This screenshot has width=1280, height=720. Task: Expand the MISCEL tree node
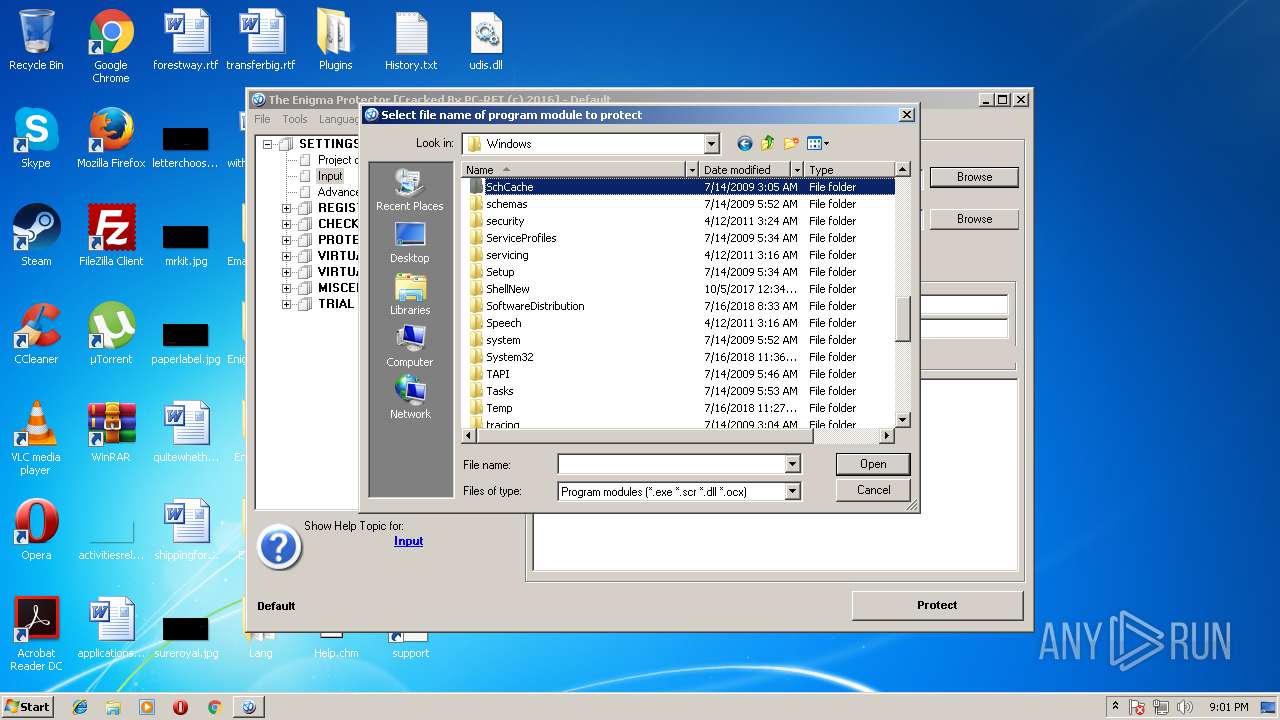(x=286, y=288)
